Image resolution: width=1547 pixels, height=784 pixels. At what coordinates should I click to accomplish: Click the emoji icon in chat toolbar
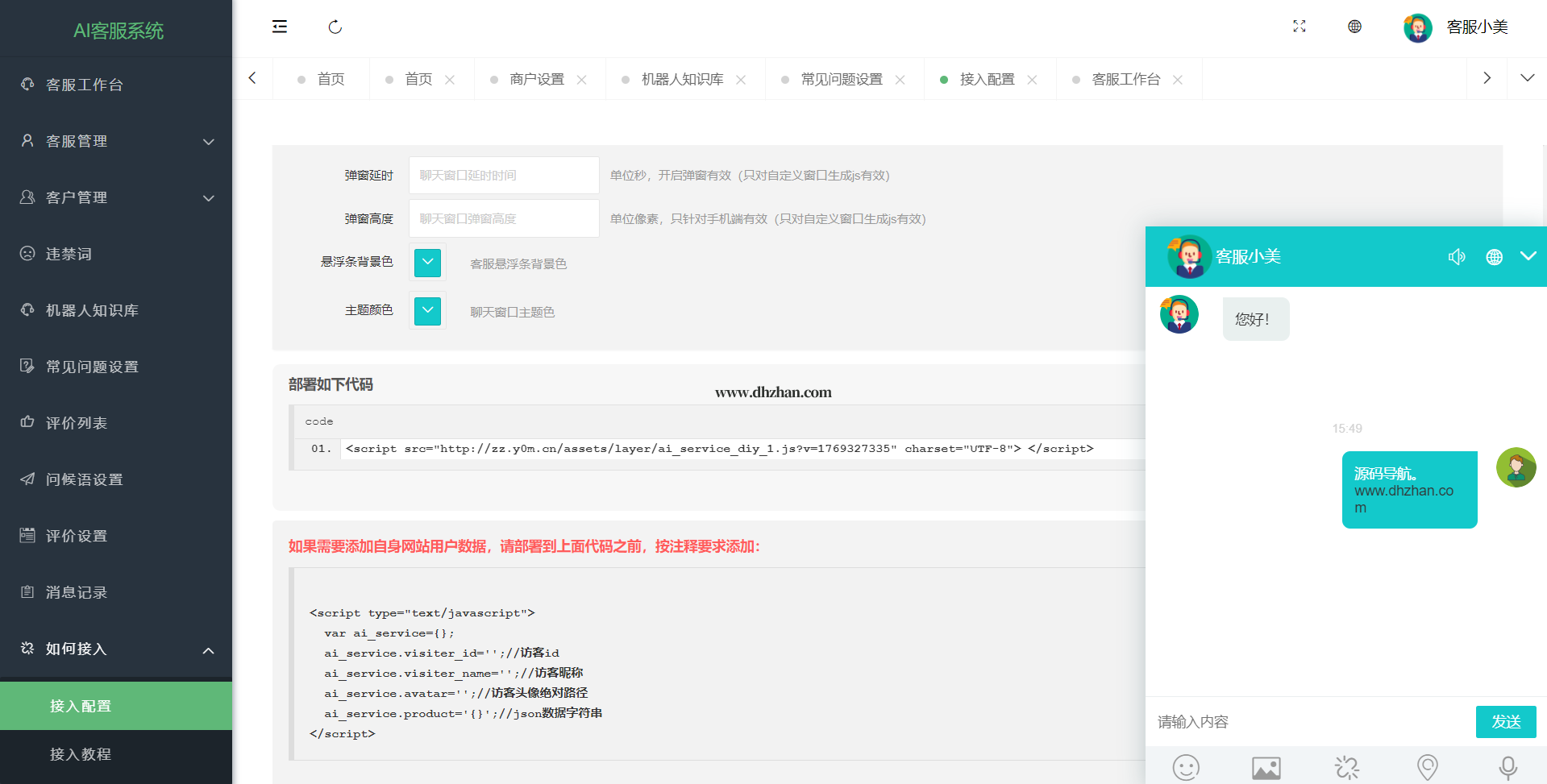(1186, 767)
